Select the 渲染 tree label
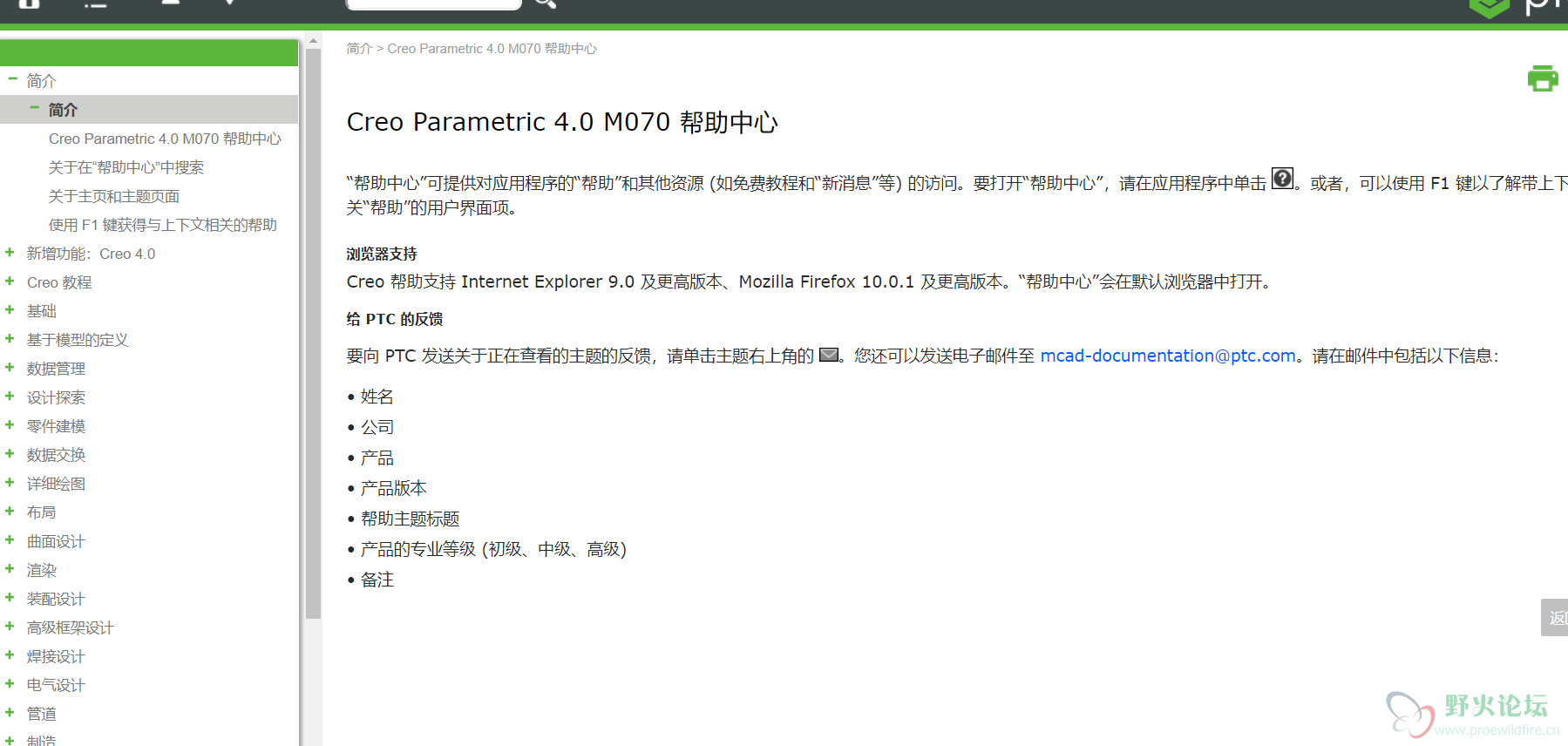This screenshot has width=1568, height=746. [x=41, y=570]
